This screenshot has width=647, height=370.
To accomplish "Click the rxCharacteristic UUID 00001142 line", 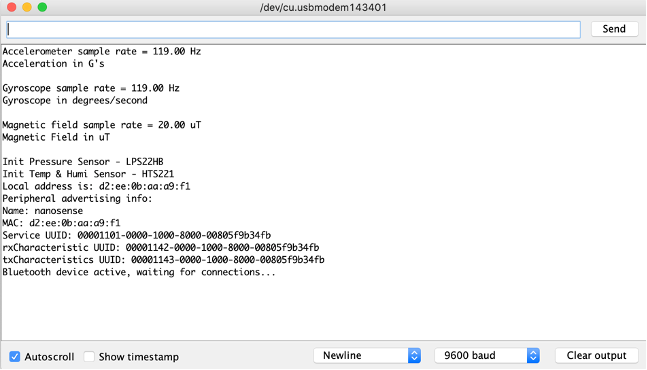I will (x=161, y=247).
